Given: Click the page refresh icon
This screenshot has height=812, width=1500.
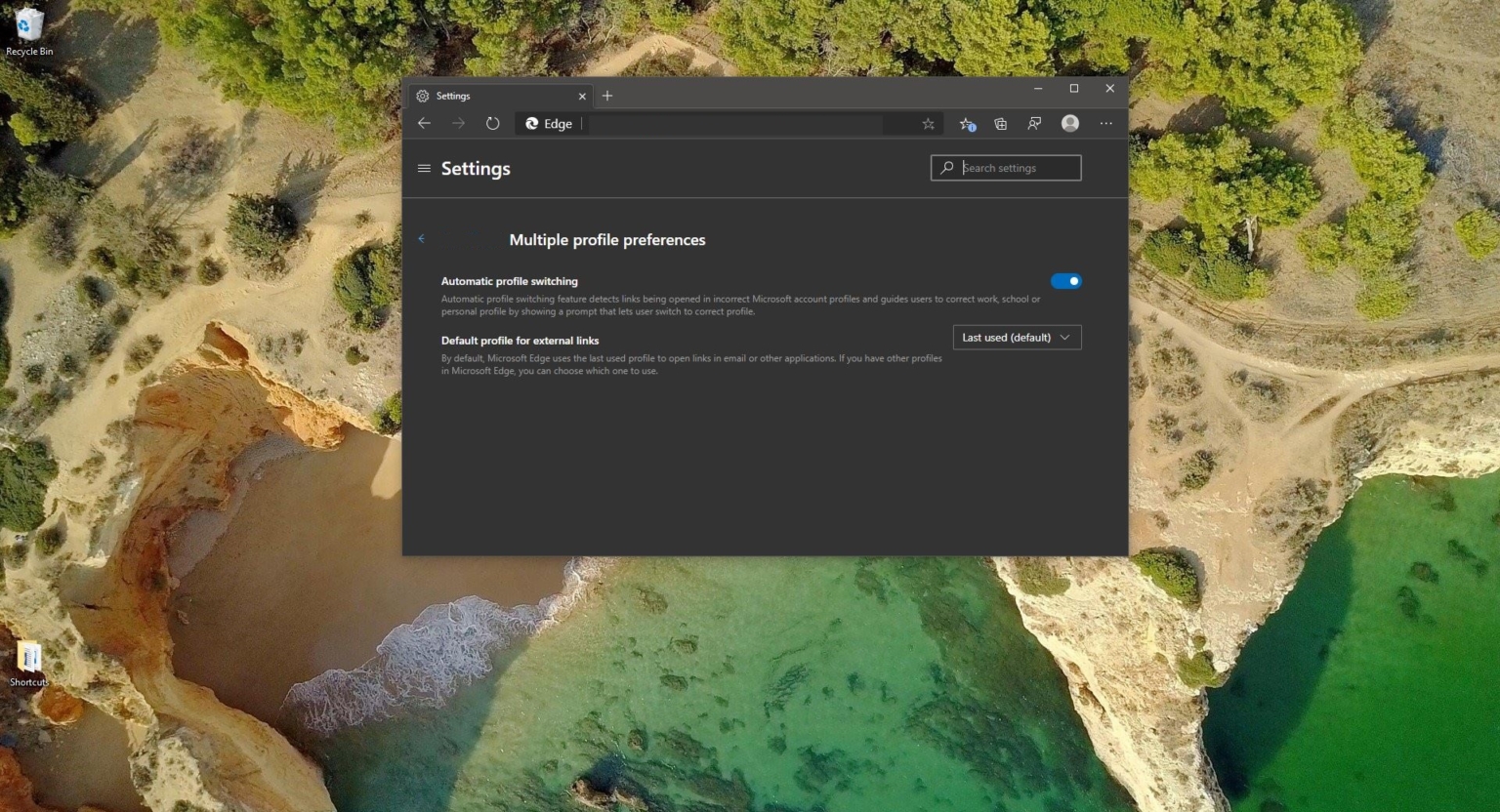Looking at the screenshot, I should pyautogui.click(x=492, y=123).
